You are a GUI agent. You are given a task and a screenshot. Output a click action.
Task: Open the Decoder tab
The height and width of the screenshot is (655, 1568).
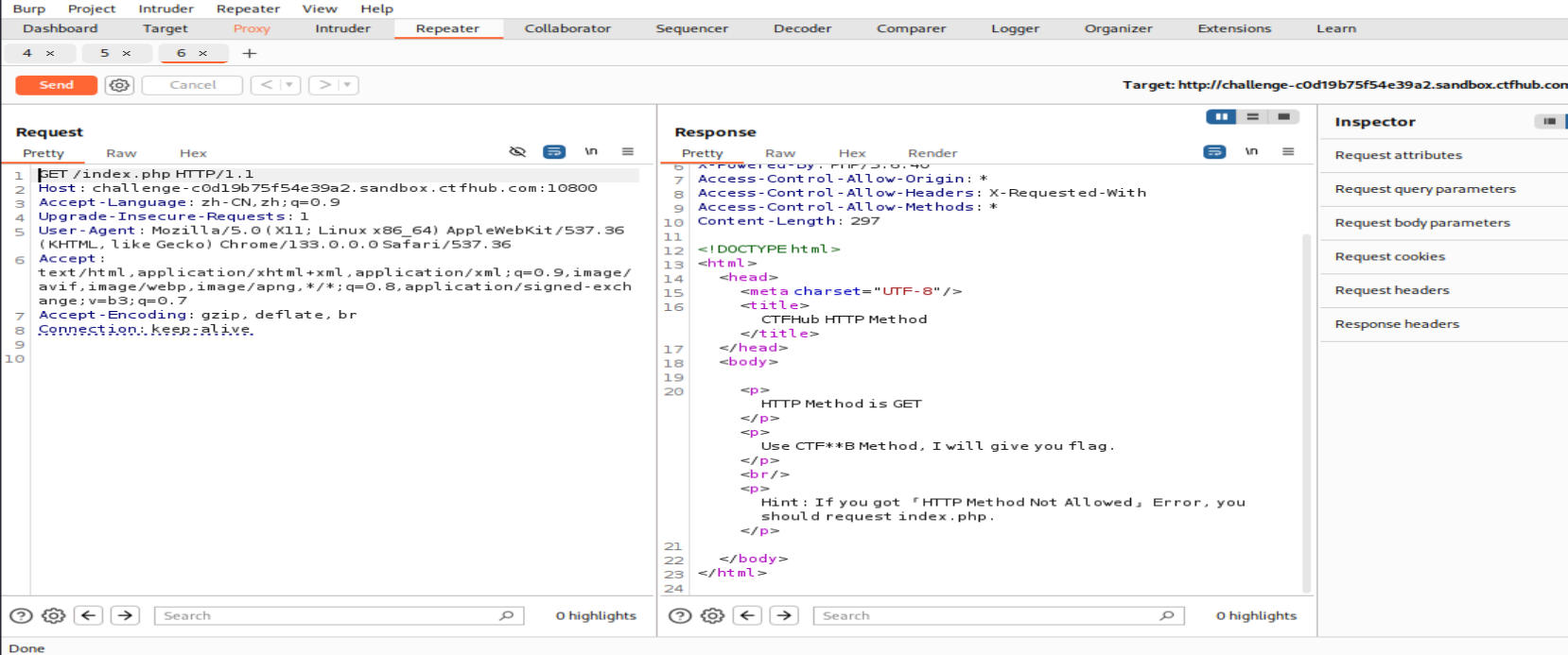(x=802, y=28)
